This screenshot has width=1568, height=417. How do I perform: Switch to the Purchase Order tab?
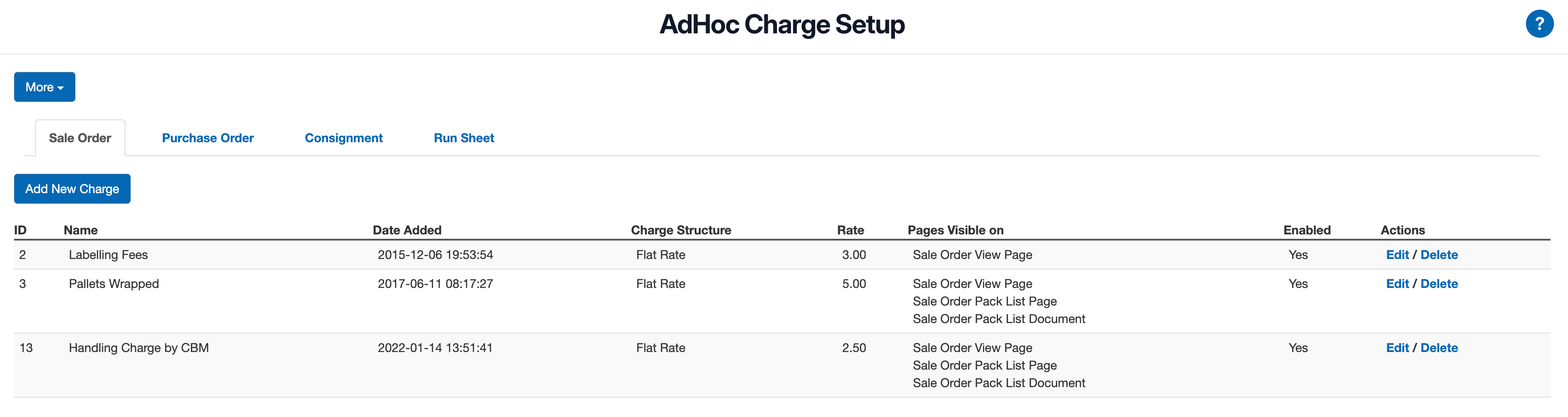point(207,138)
